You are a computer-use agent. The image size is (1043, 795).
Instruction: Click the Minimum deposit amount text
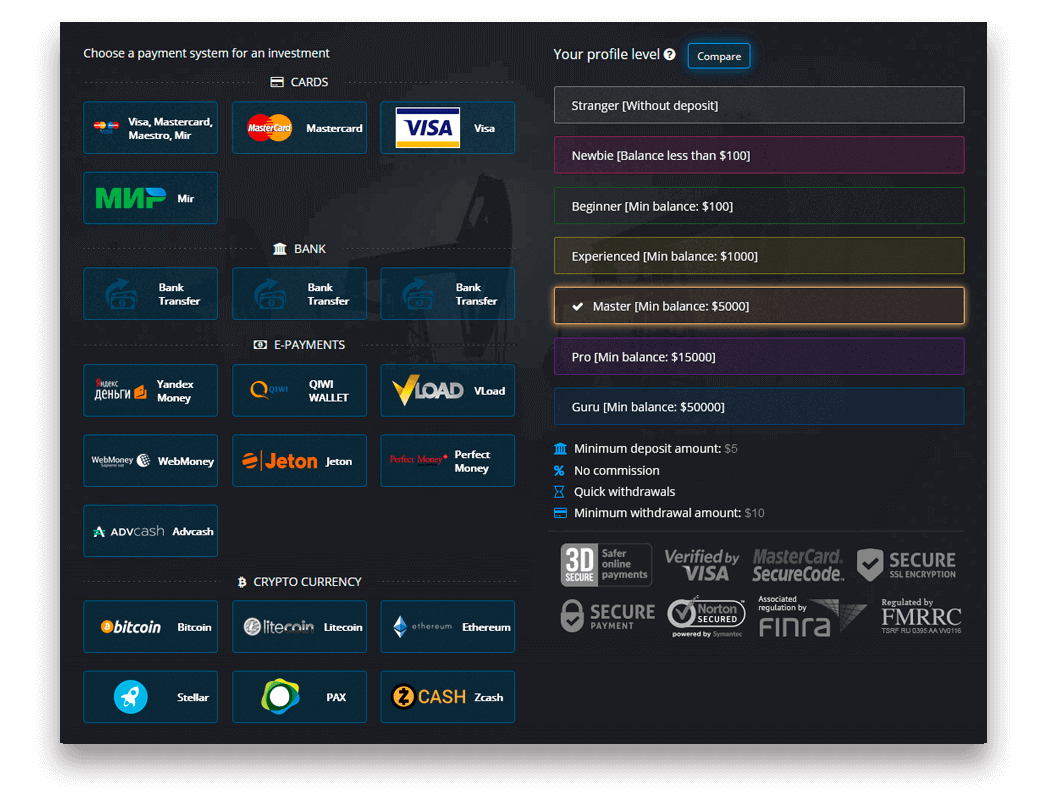(x=655, y=448)
